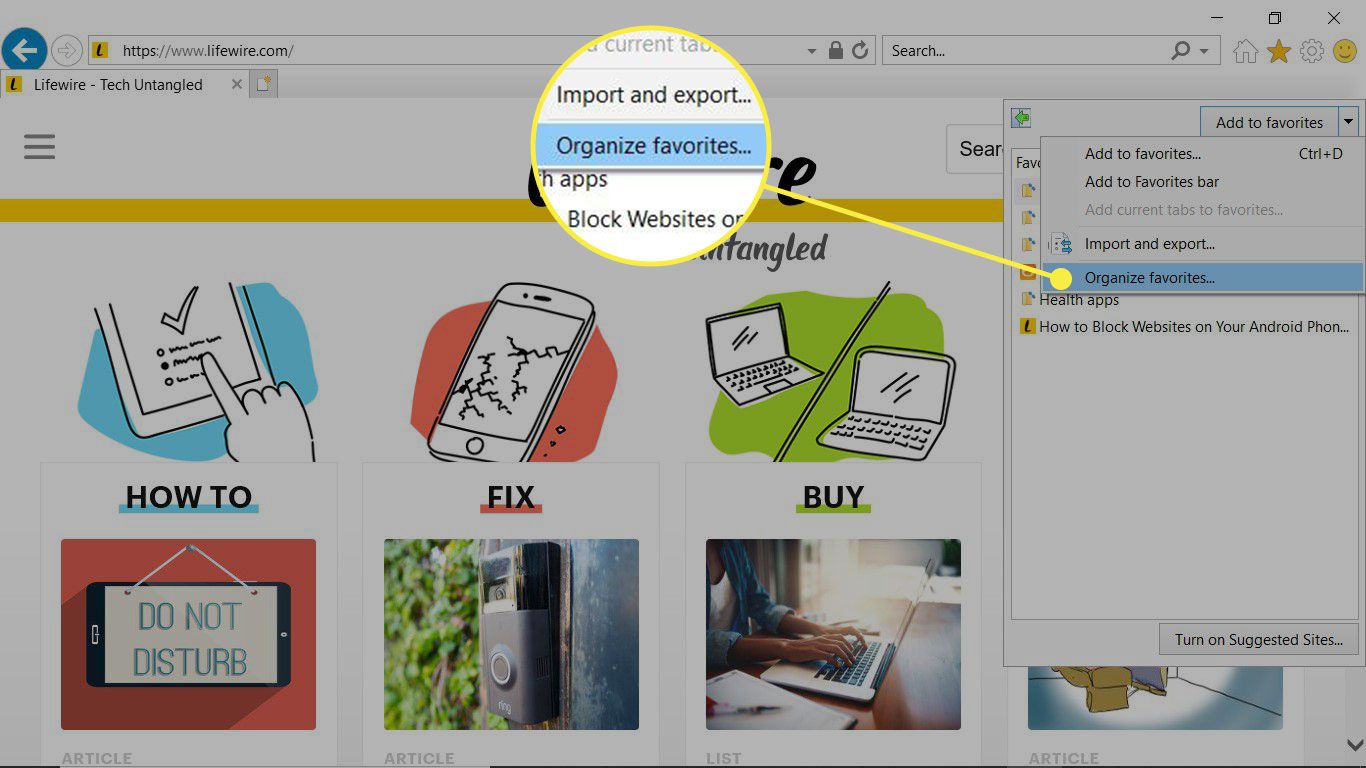The image size is (1366, 768).
Task: Click the Import and export icon
Action: click(1061, 244)
